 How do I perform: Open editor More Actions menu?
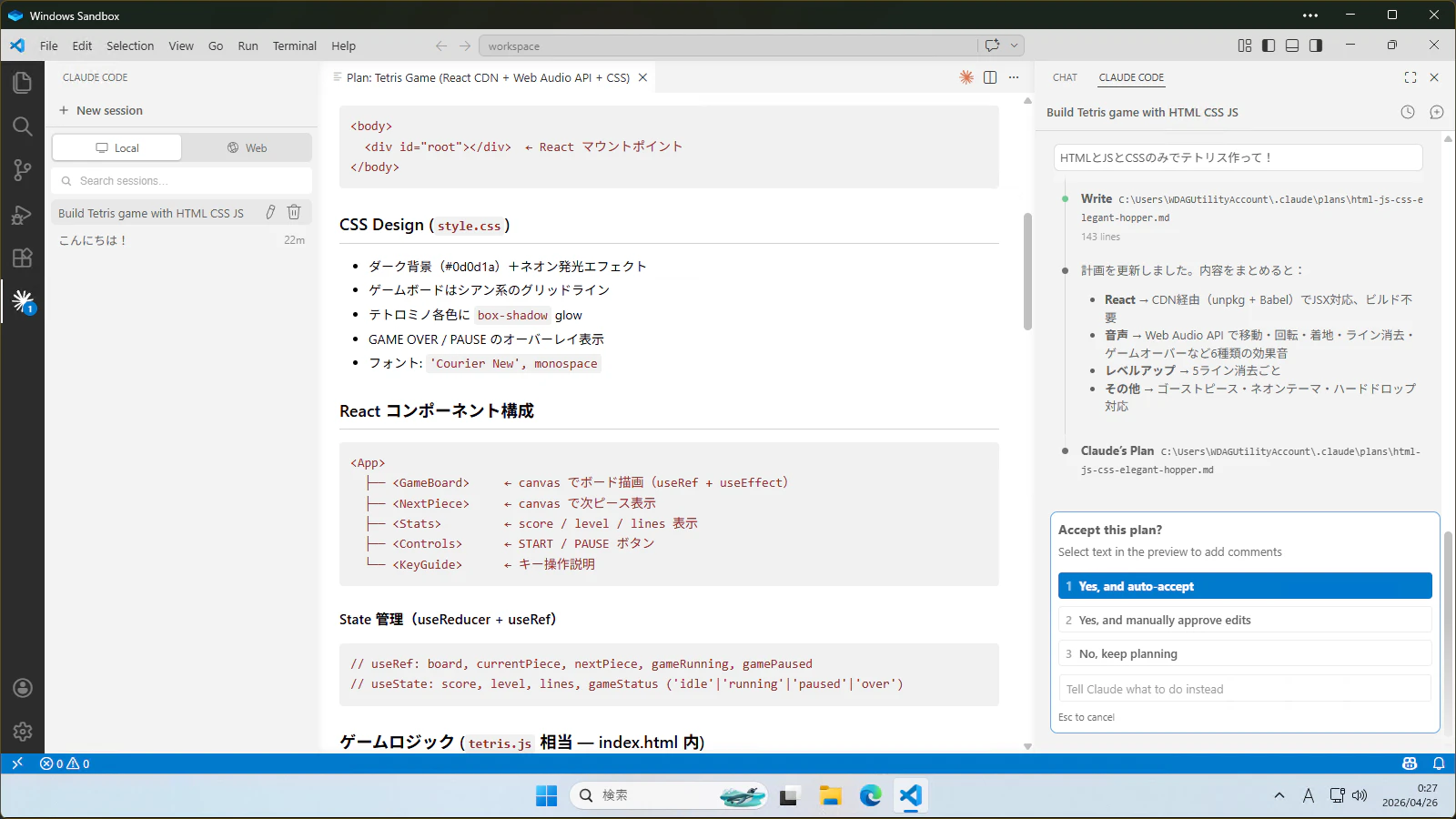tap(1014, 77)
